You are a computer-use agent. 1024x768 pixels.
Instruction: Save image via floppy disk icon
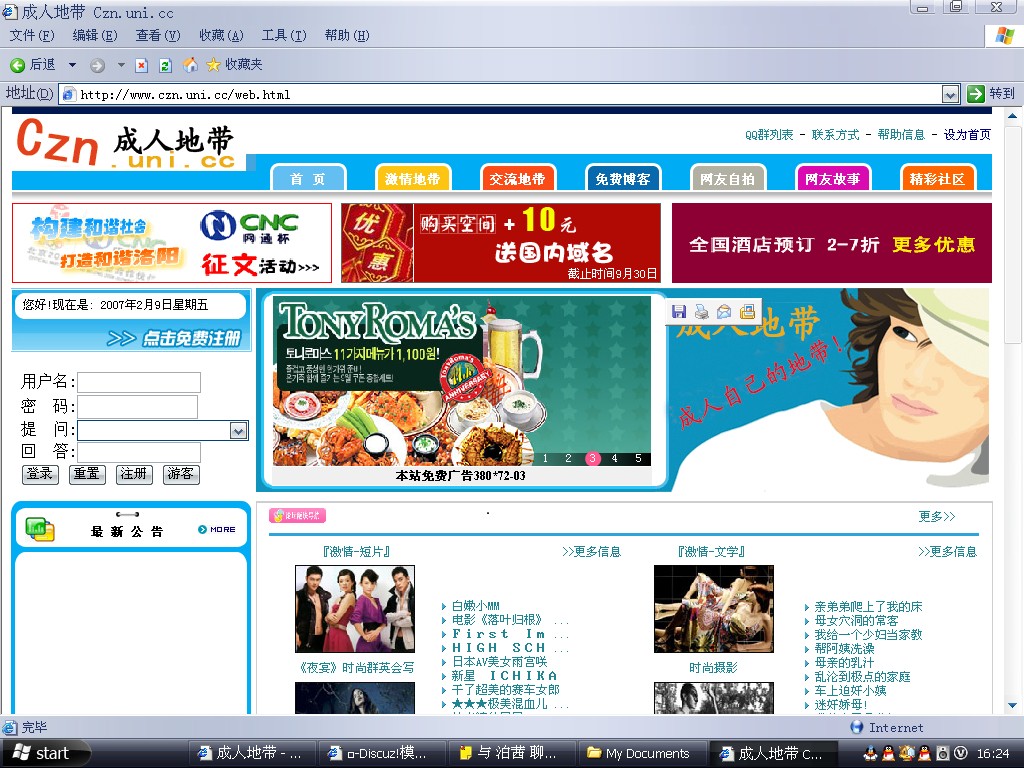point(679,312)
